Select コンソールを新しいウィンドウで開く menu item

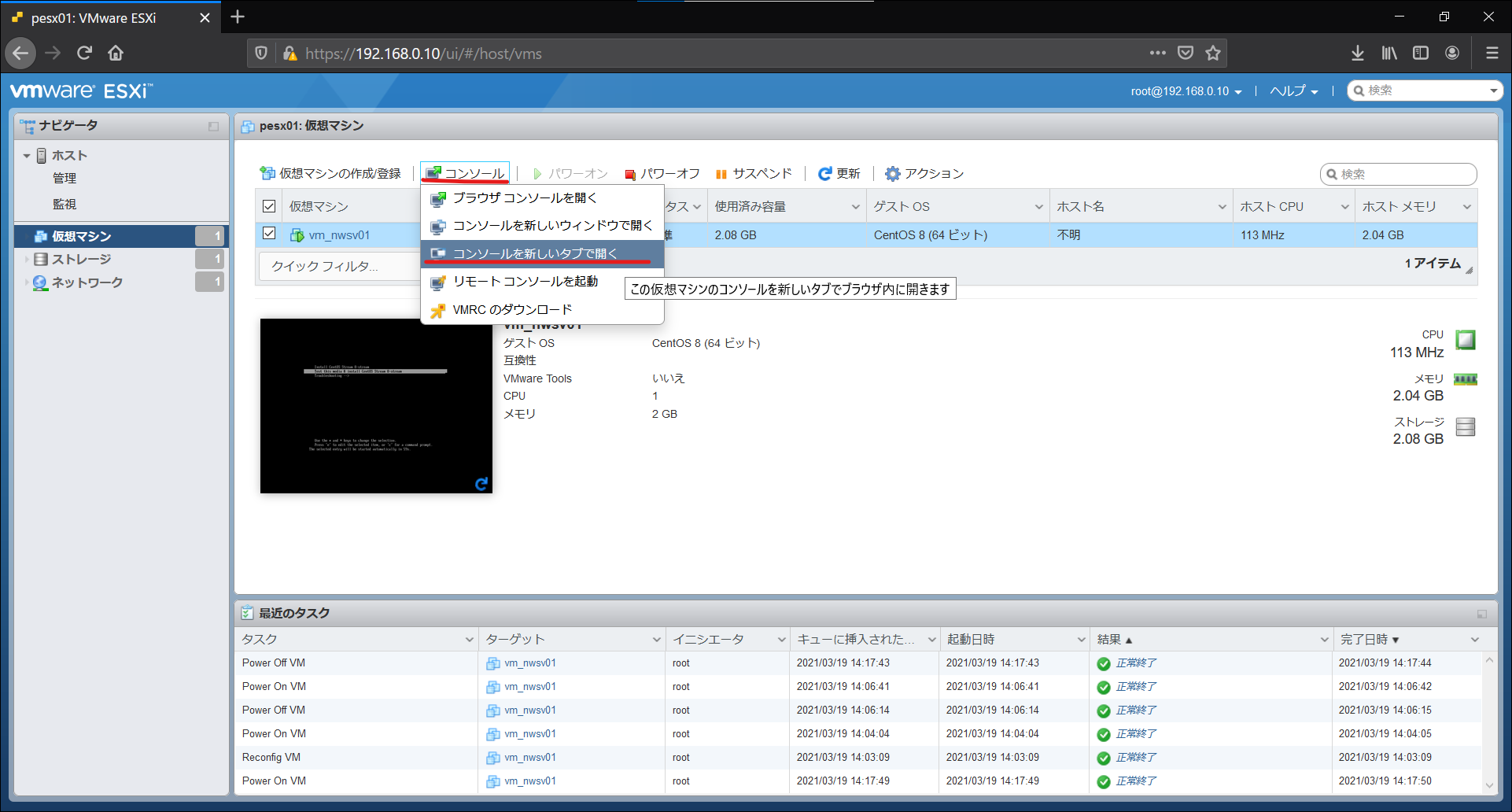tap(543, 226)
